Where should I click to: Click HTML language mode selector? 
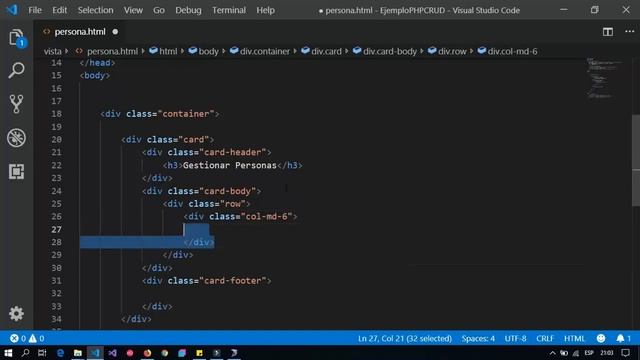point(574,338)
